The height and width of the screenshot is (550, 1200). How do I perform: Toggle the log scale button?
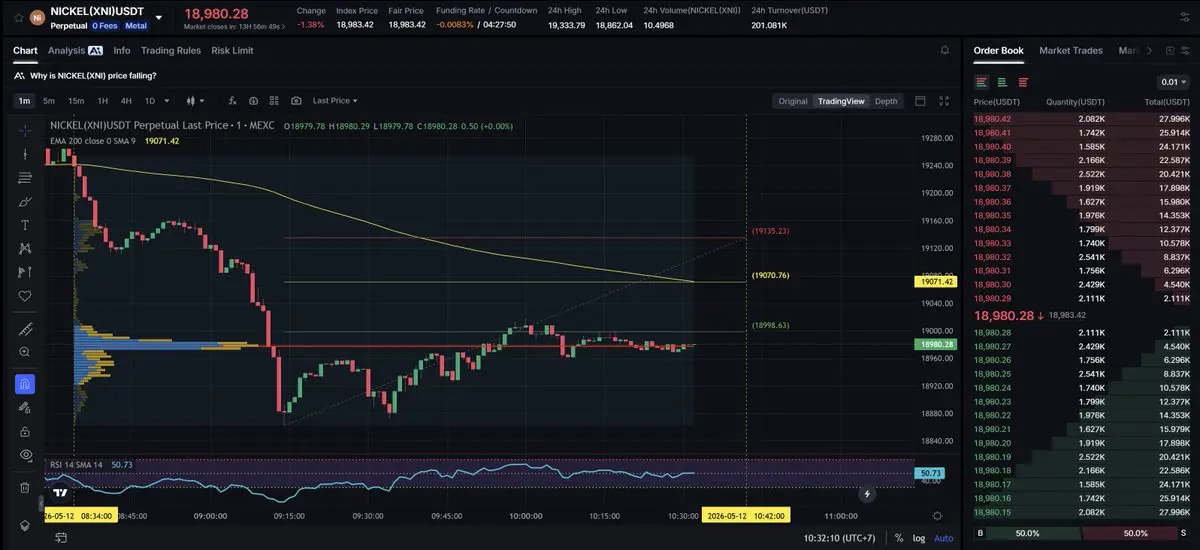[x=919, y=538]
